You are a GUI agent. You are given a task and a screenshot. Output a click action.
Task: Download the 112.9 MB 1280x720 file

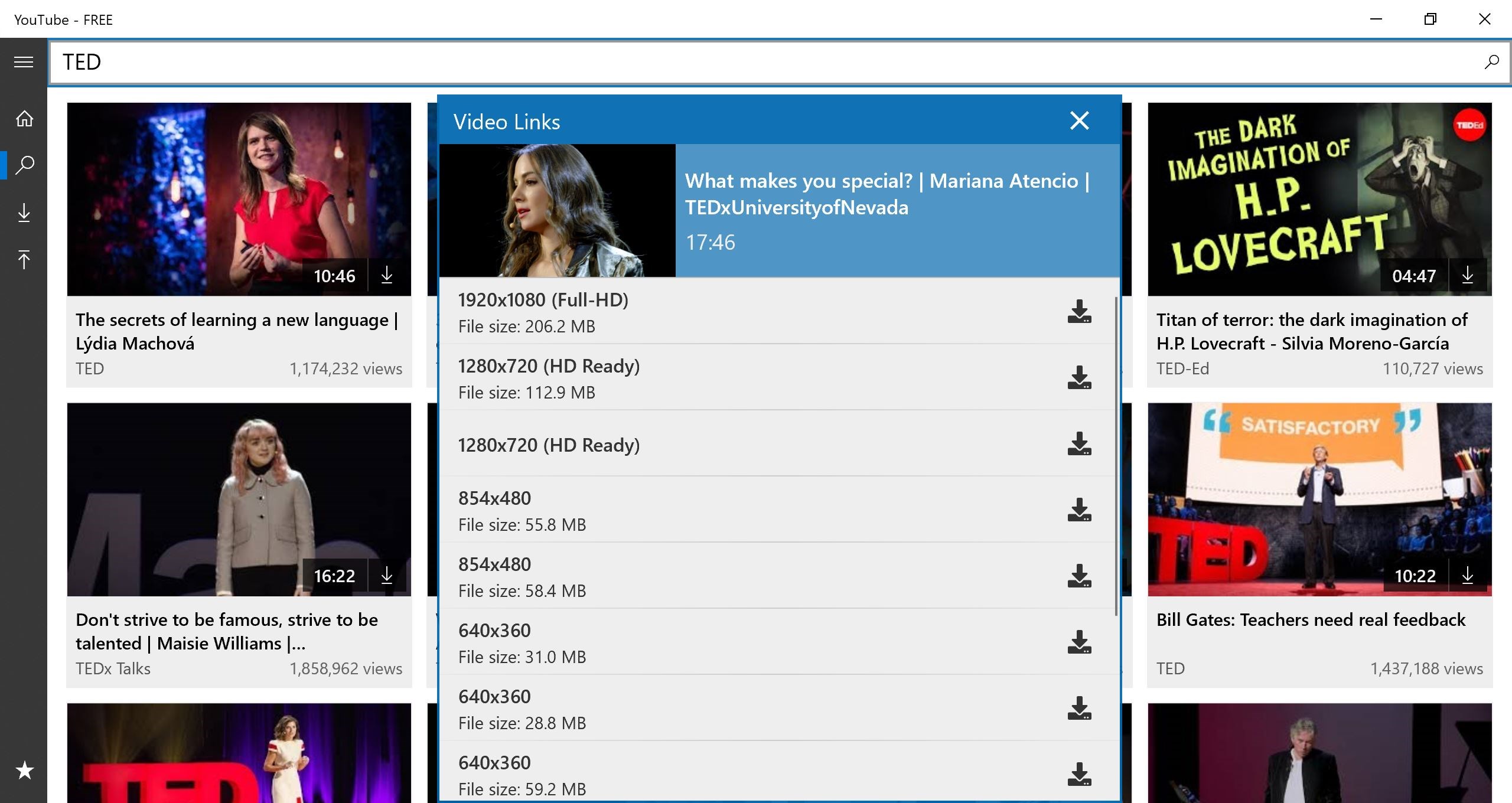(x=1079, y=378)
